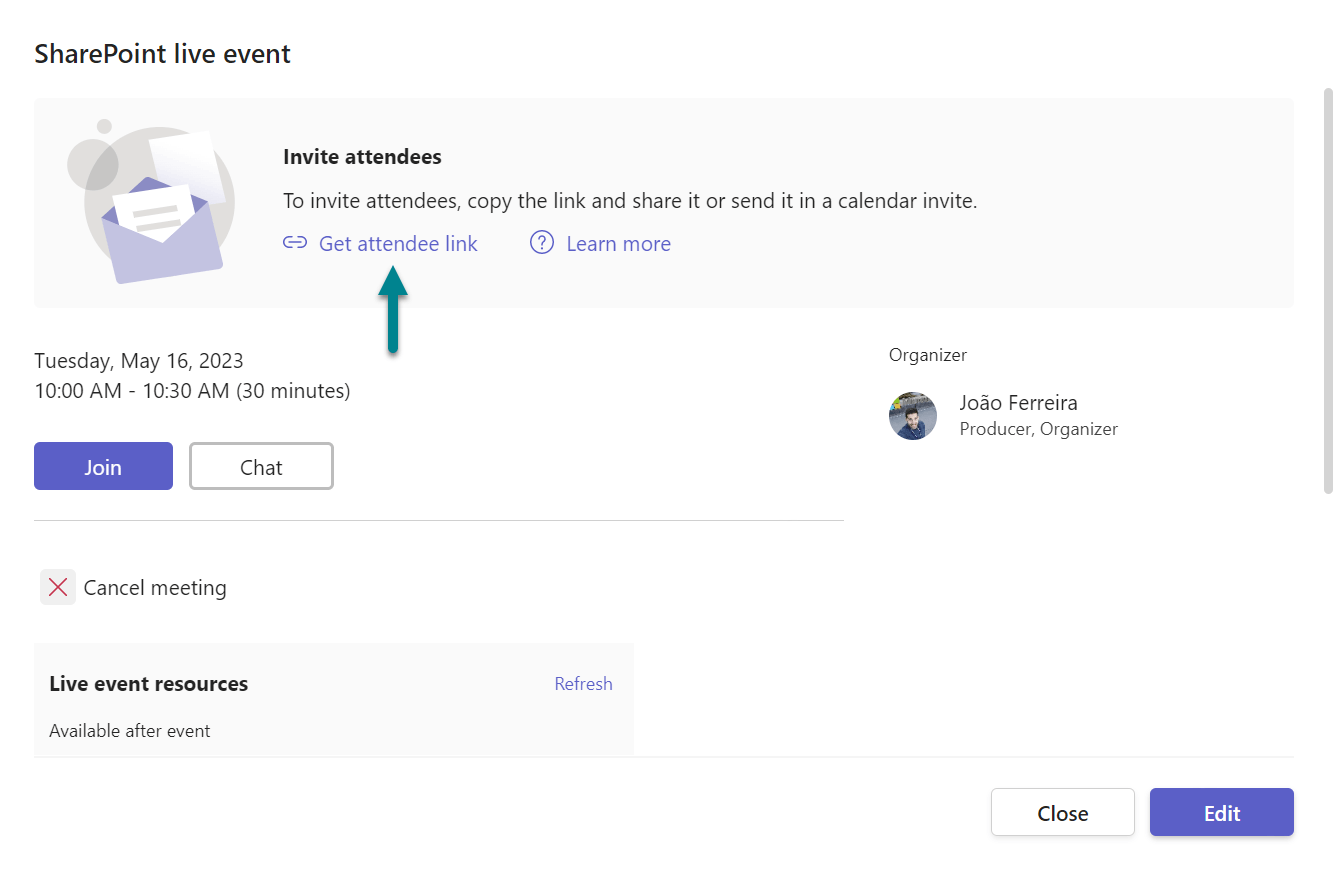Refresh the live event resources
1335x873 pixels.
coord(583,684)
